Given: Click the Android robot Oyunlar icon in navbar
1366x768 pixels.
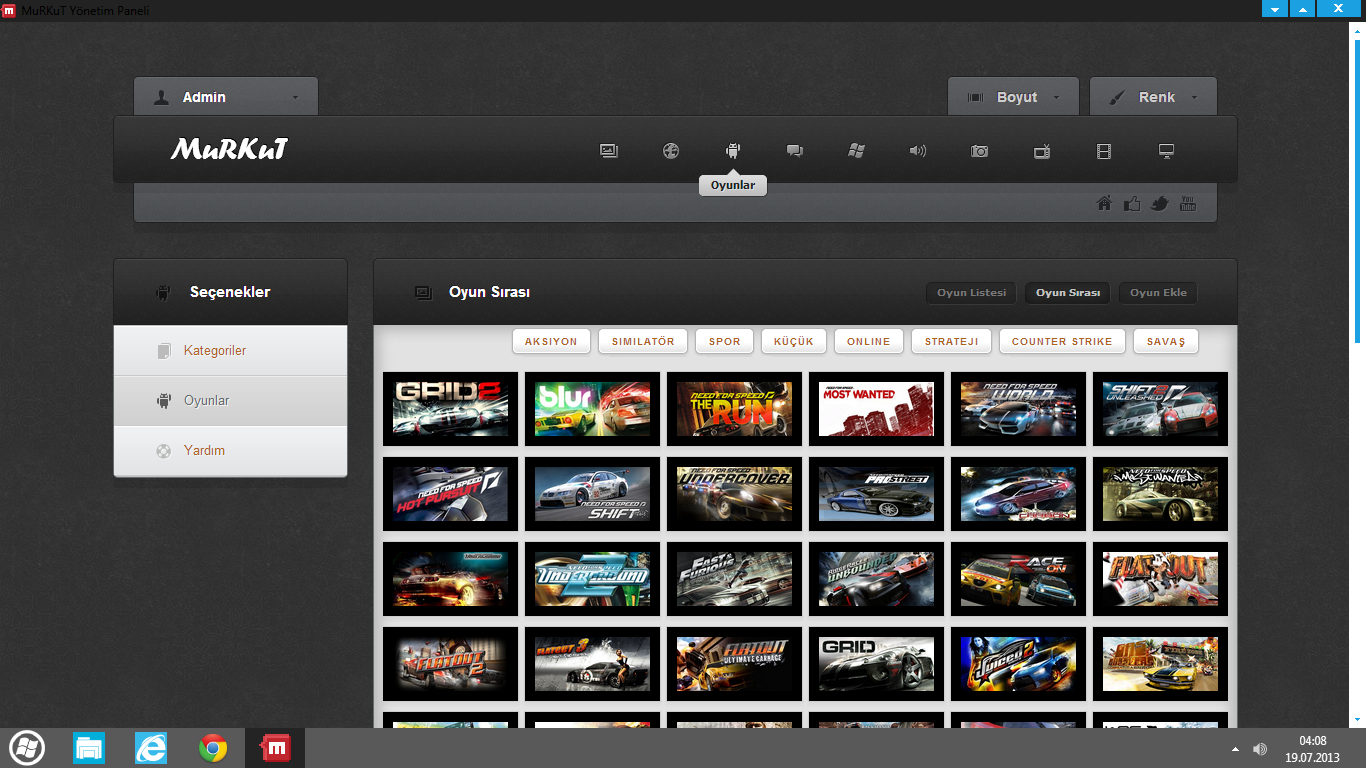Looking at the screenshot, I should pos(733,151).
